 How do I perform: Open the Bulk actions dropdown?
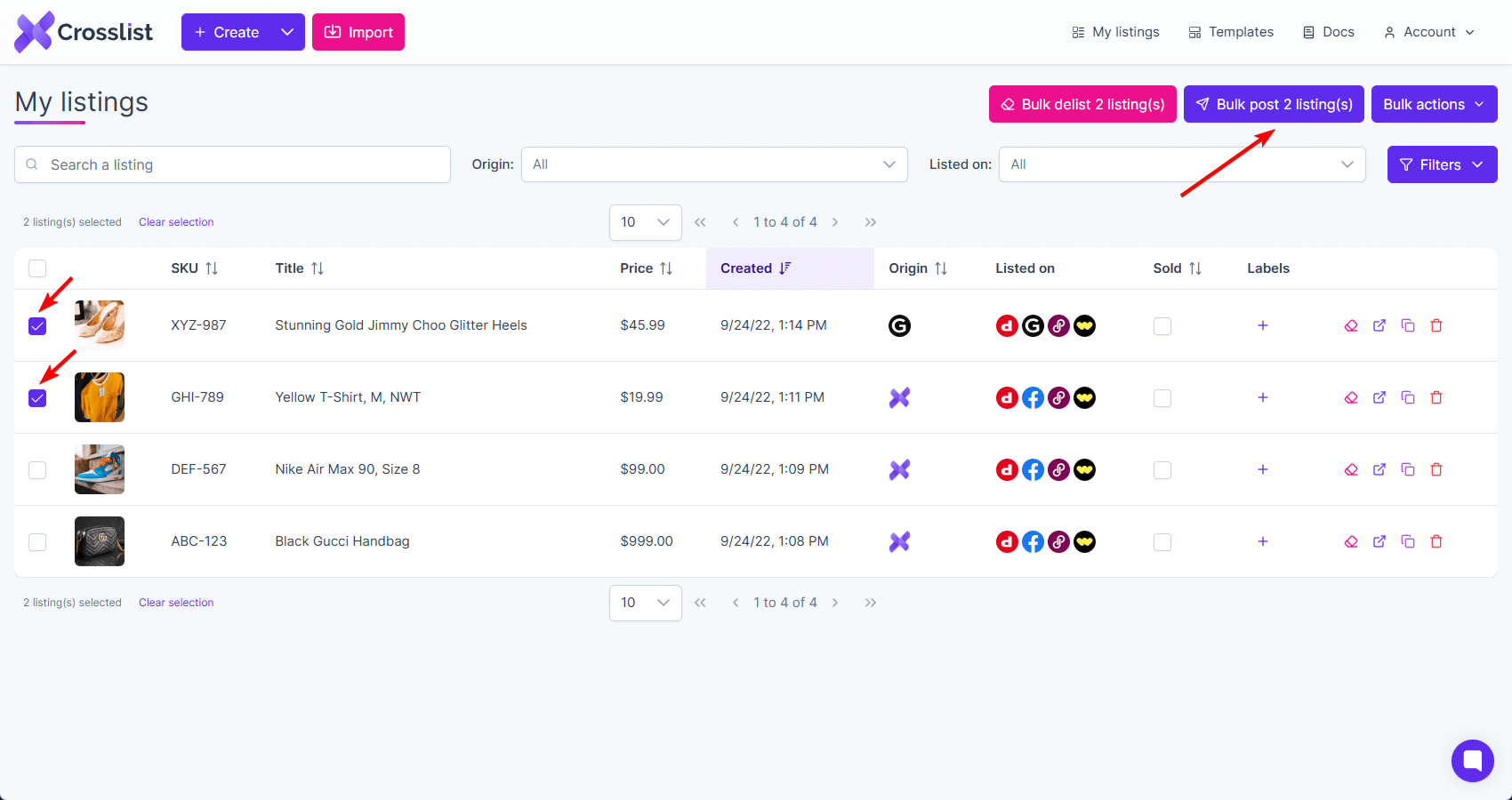(1434, 104)
